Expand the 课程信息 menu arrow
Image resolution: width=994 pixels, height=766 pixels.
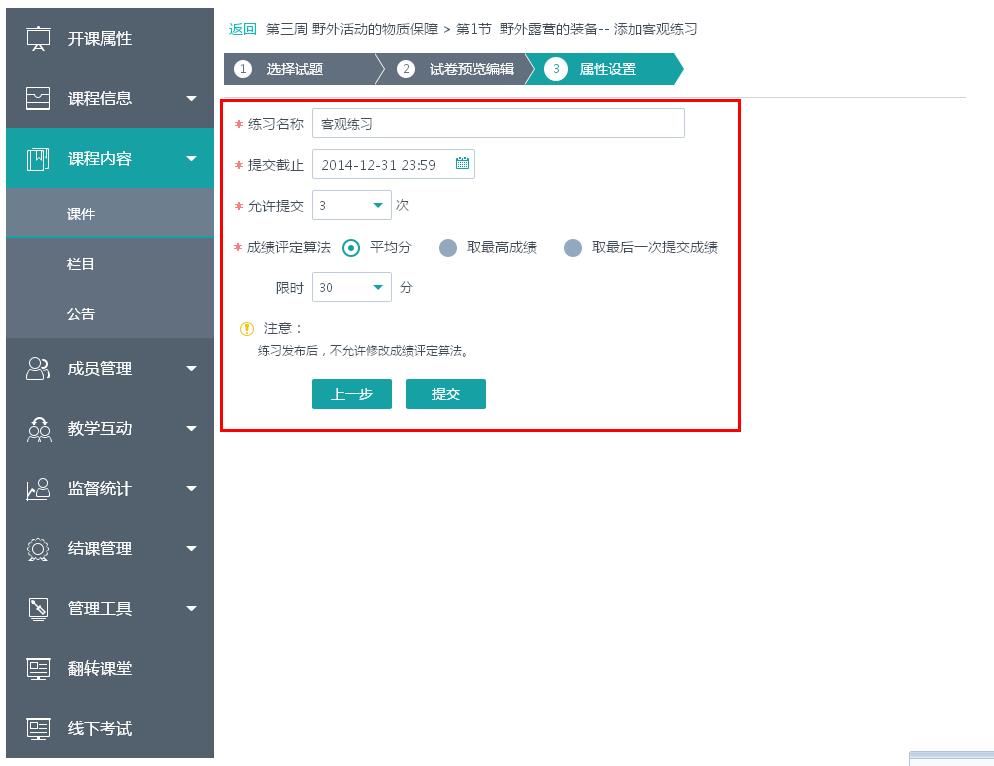pyautogui.click(x=191, y=99)
